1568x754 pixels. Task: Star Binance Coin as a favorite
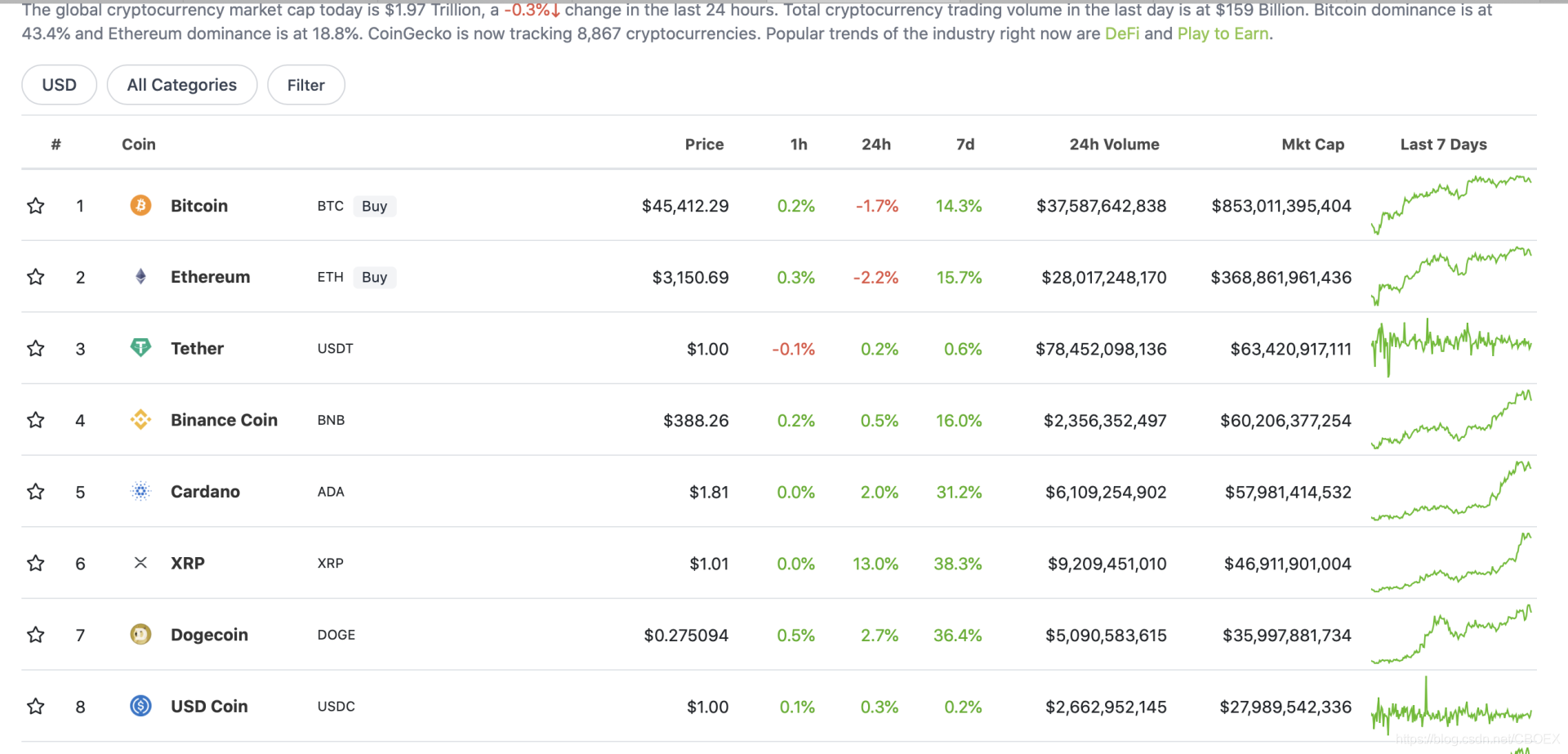click(x=36, y=420)
